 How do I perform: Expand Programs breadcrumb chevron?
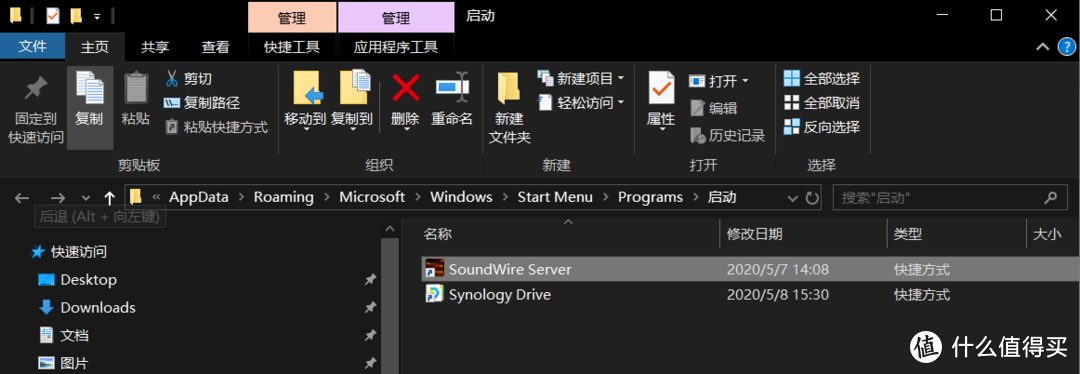tap(696, 198)
